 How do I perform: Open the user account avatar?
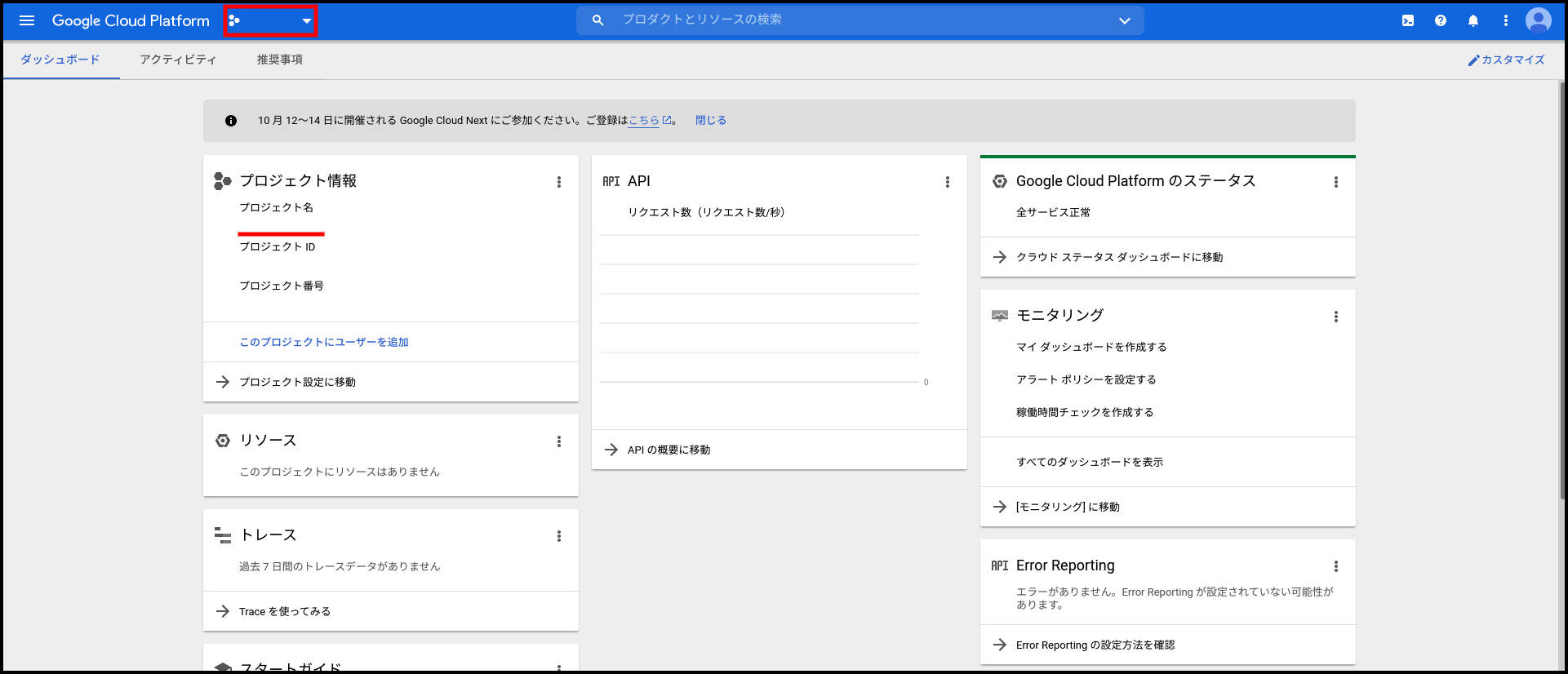(x=1539, y=20)
